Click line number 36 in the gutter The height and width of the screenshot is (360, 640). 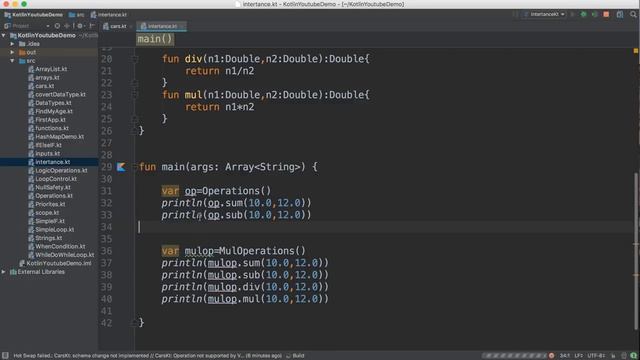[x=106, y=251]
